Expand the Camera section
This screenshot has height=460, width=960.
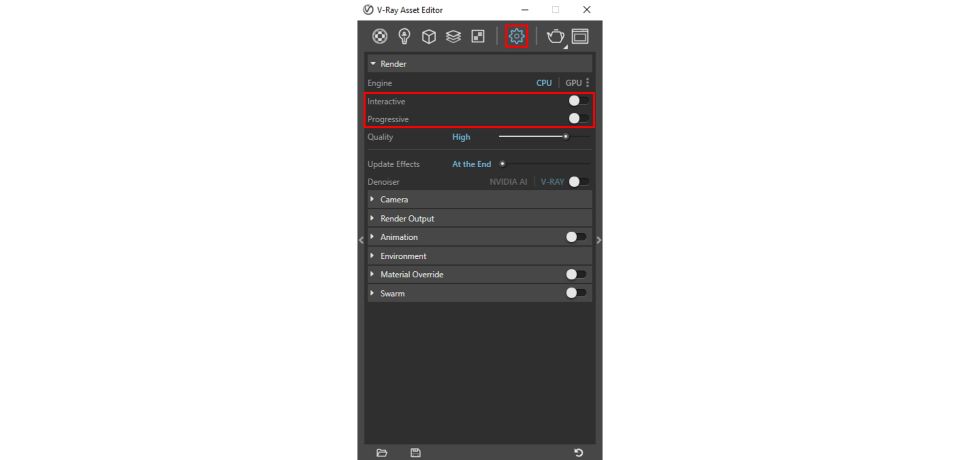pos(394,199)
